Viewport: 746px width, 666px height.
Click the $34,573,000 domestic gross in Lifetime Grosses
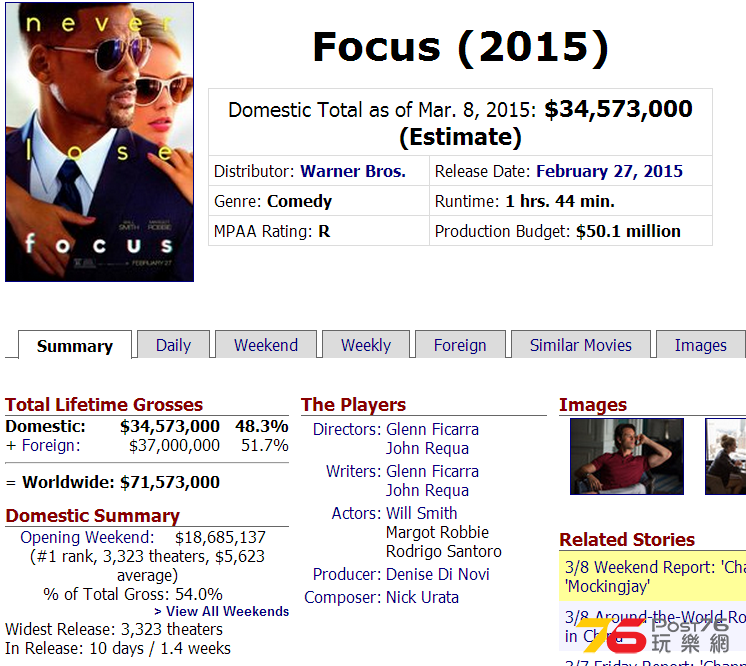tap(170, 426)
